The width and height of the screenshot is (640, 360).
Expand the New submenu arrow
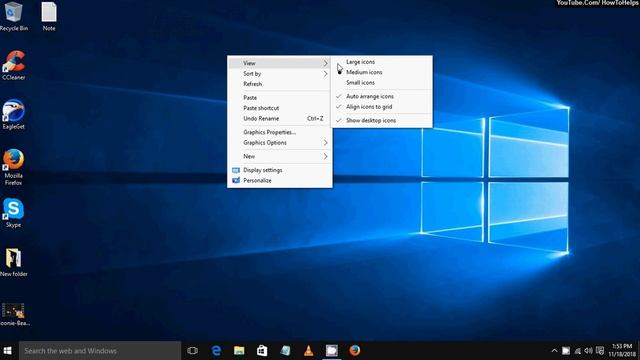click(326, 156)
